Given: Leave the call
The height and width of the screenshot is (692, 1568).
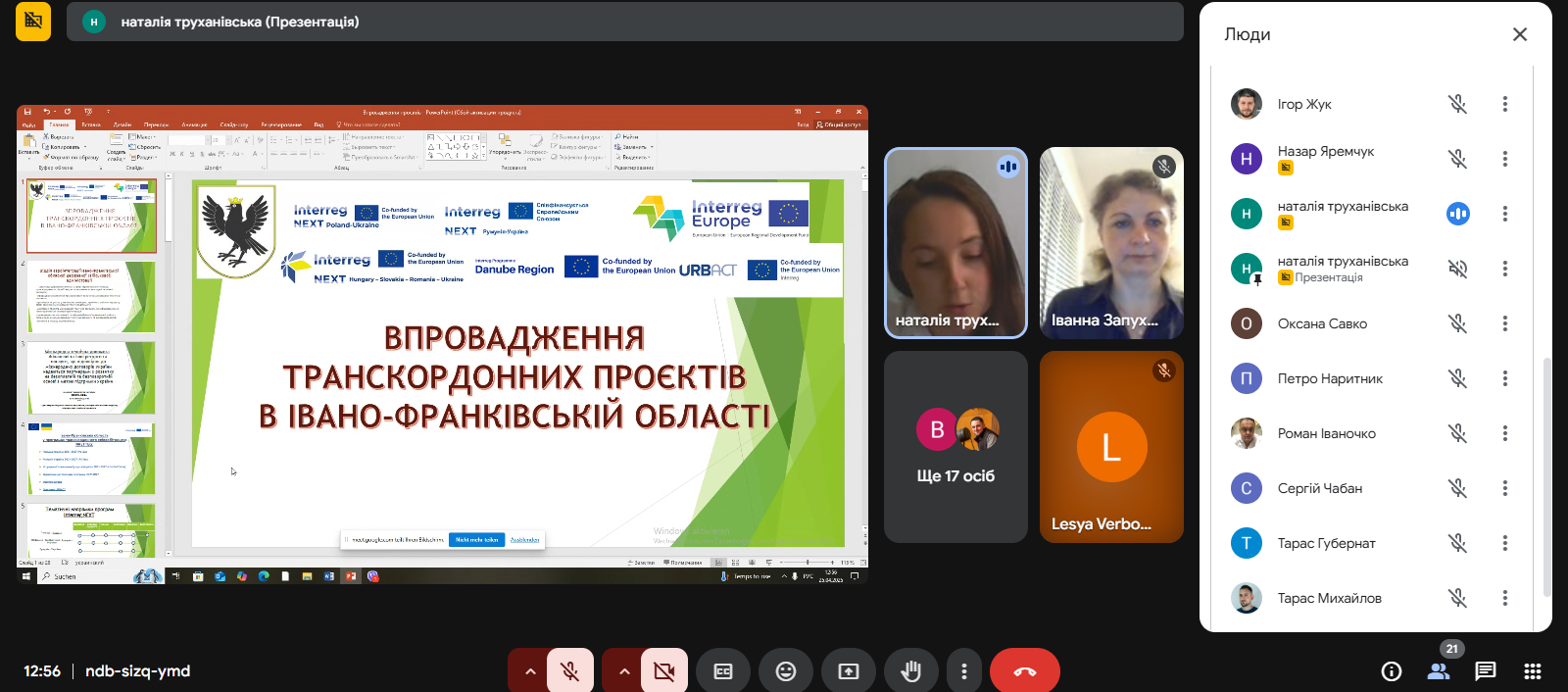Looking at the screenshot, I should pos(1025,671).
